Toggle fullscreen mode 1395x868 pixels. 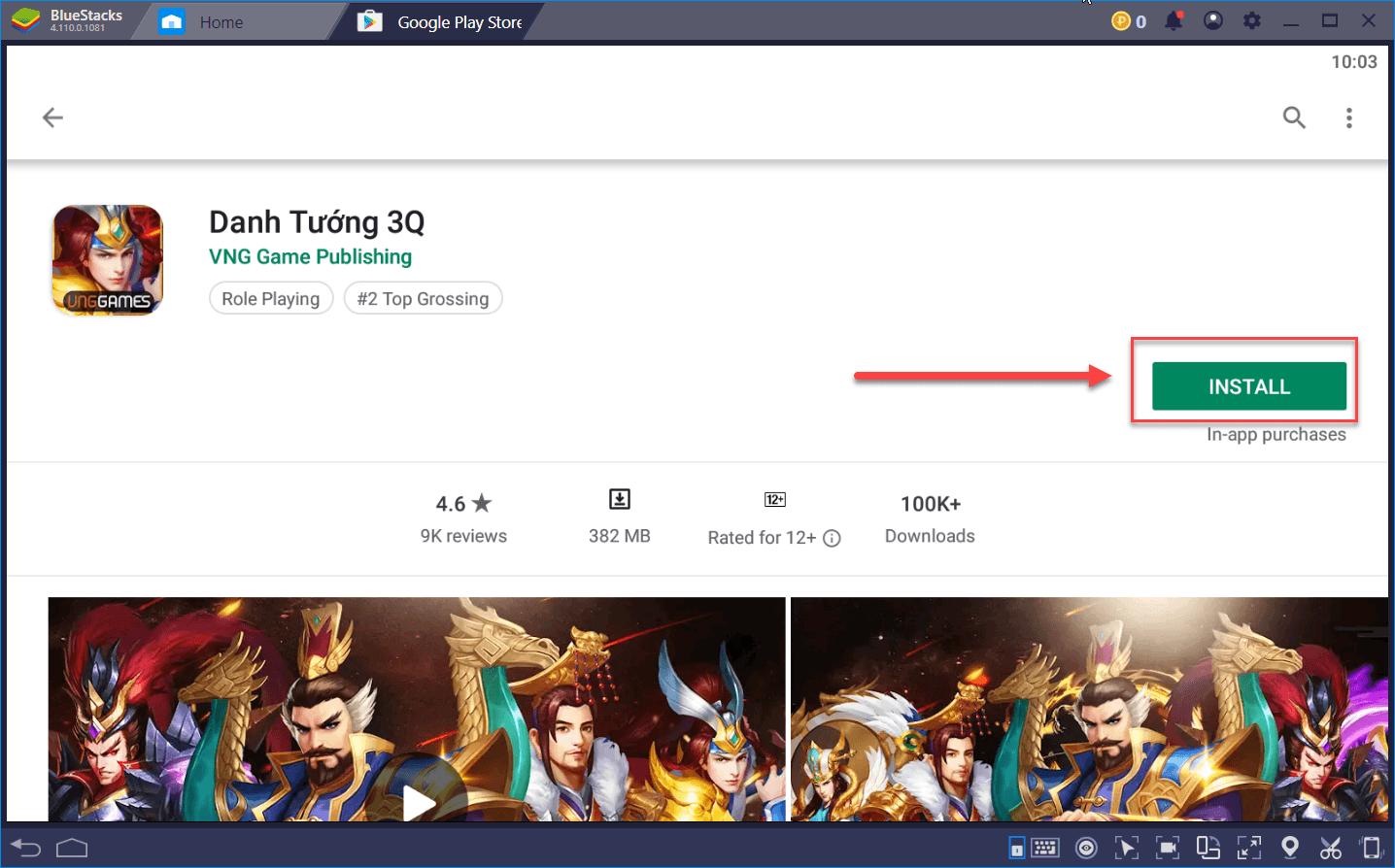pos(1249,848)
